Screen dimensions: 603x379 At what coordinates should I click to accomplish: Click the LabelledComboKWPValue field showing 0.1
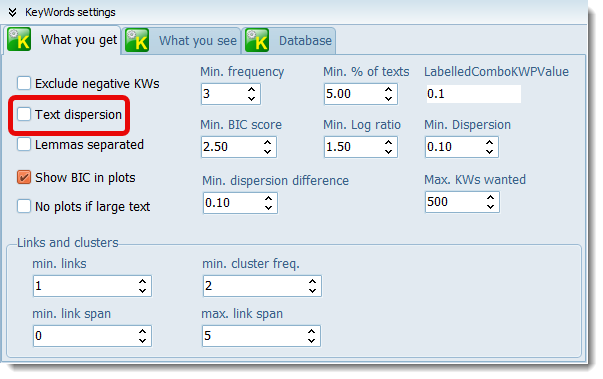point(473,94)
